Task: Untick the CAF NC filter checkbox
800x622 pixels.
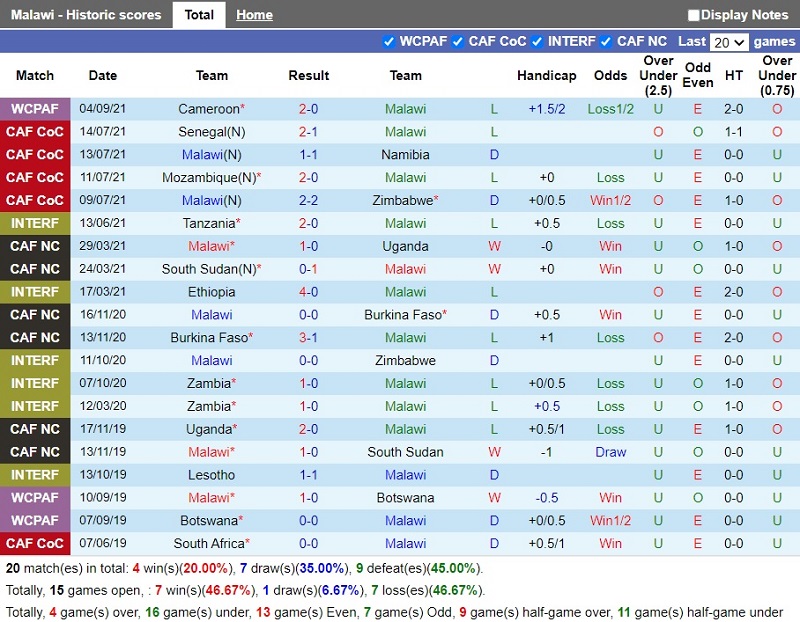Action: 605,41
